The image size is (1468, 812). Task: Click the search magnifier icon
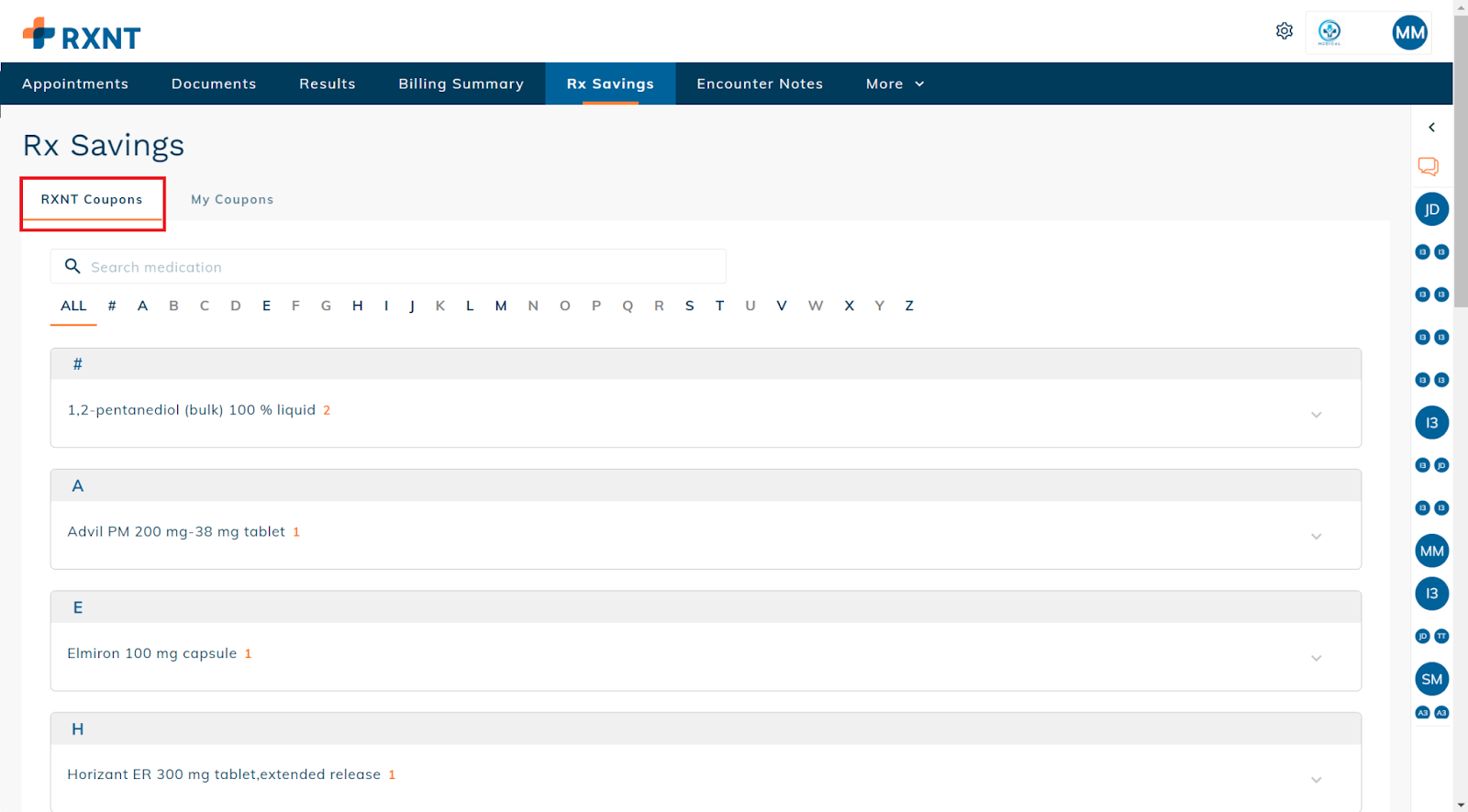tap(72, 266)
